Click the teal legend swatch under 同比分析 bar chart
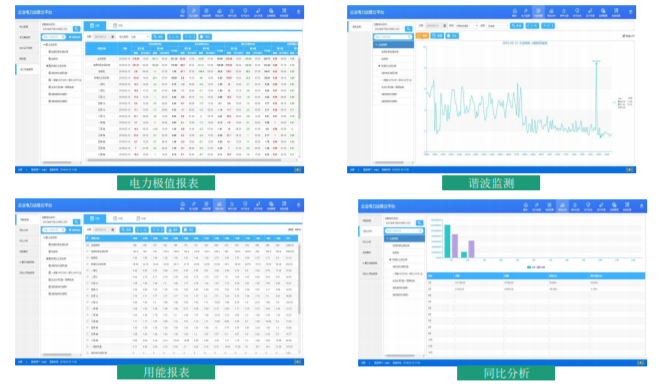Image resolution: width=663 pixels, height=386 pixels. pyautogui.click(x=529, y=267)
